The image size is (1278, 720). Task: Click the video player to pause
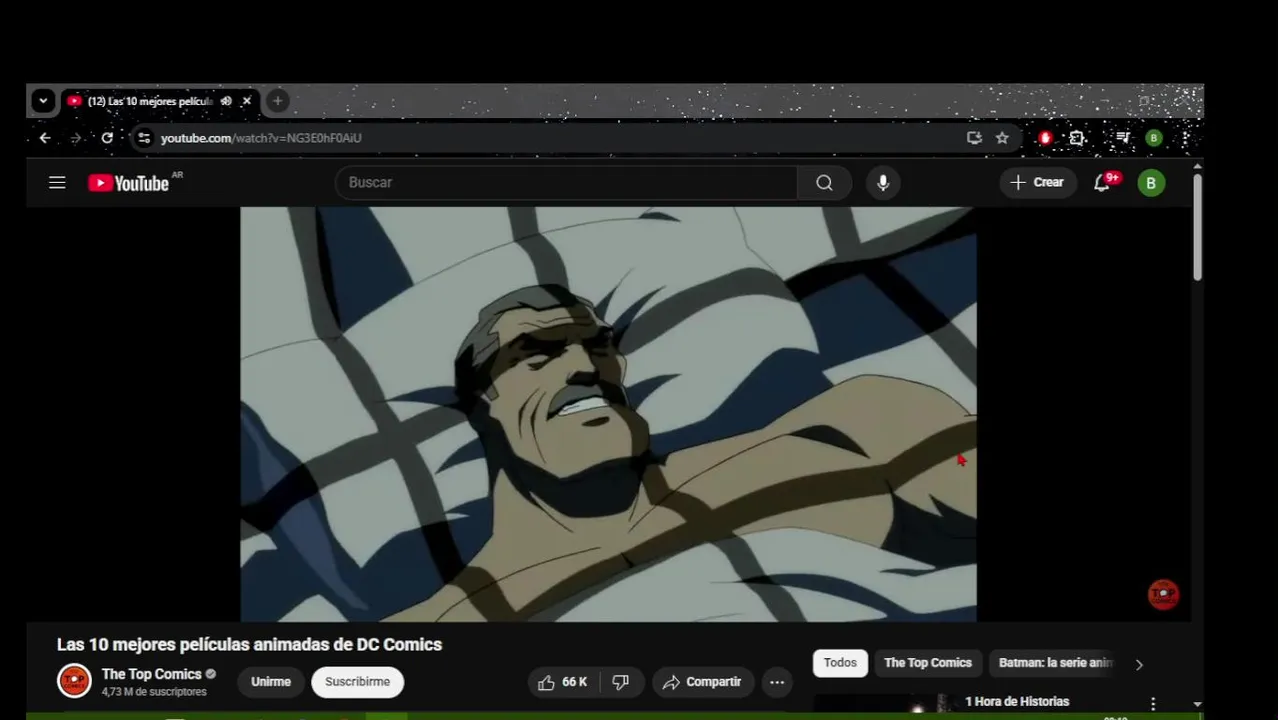(x=608, y=414)
